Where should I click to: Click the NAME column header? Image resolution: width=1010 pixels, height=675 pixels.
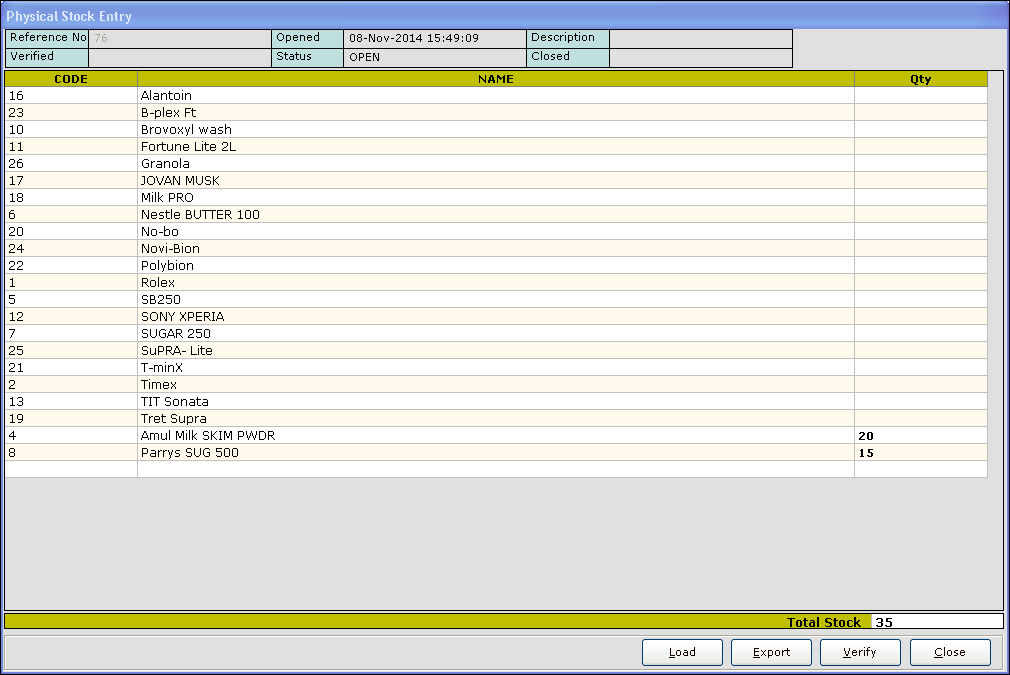click(x=496, y=79)
